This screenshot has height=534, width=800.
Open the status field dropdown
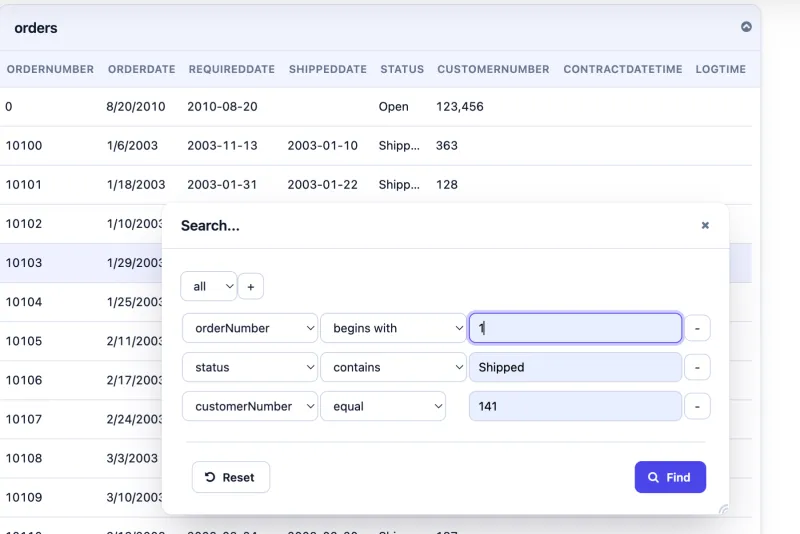(x=250, y=367)
